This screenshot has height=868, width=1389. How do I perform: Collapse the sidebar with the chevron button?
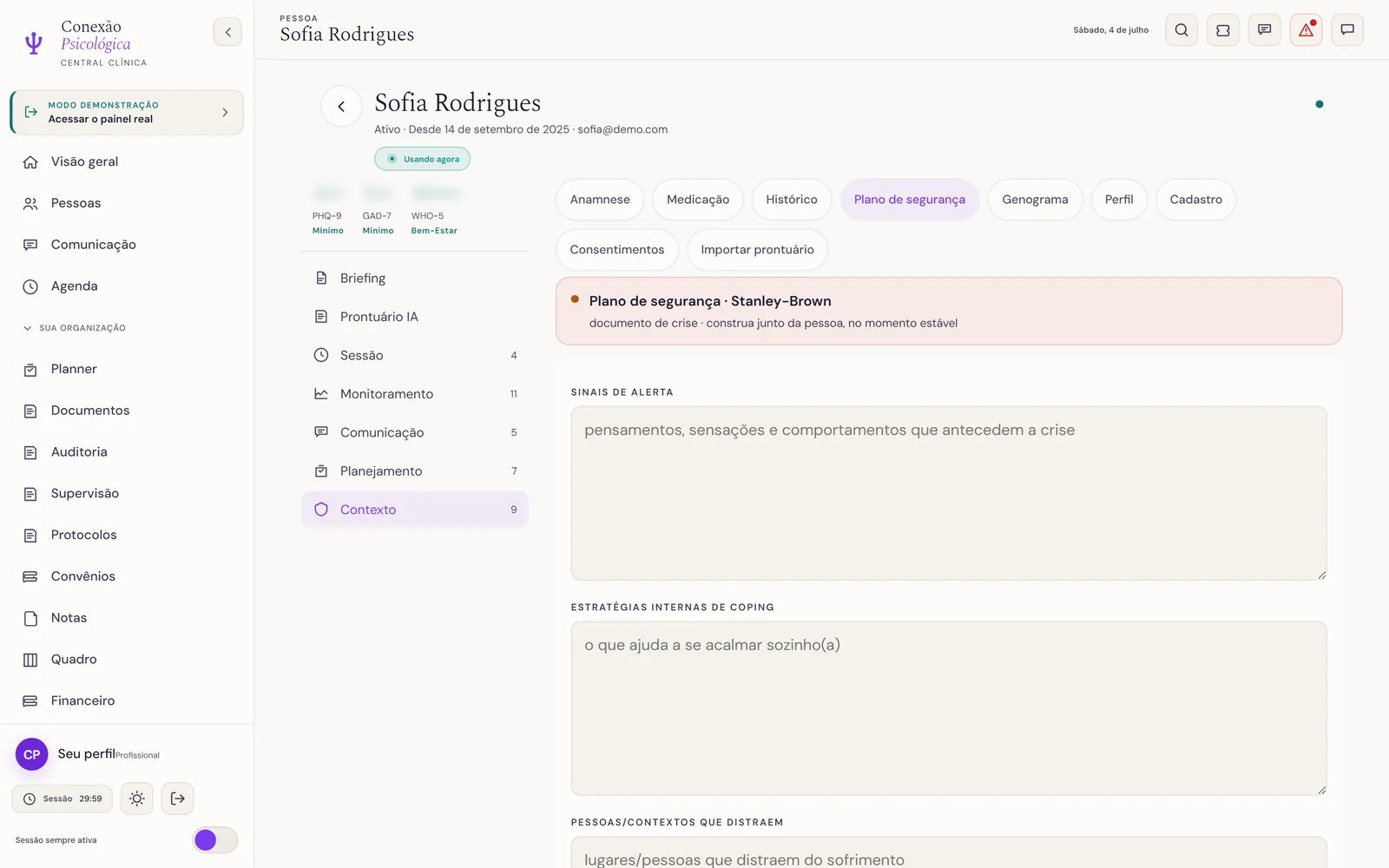[227, 32]
